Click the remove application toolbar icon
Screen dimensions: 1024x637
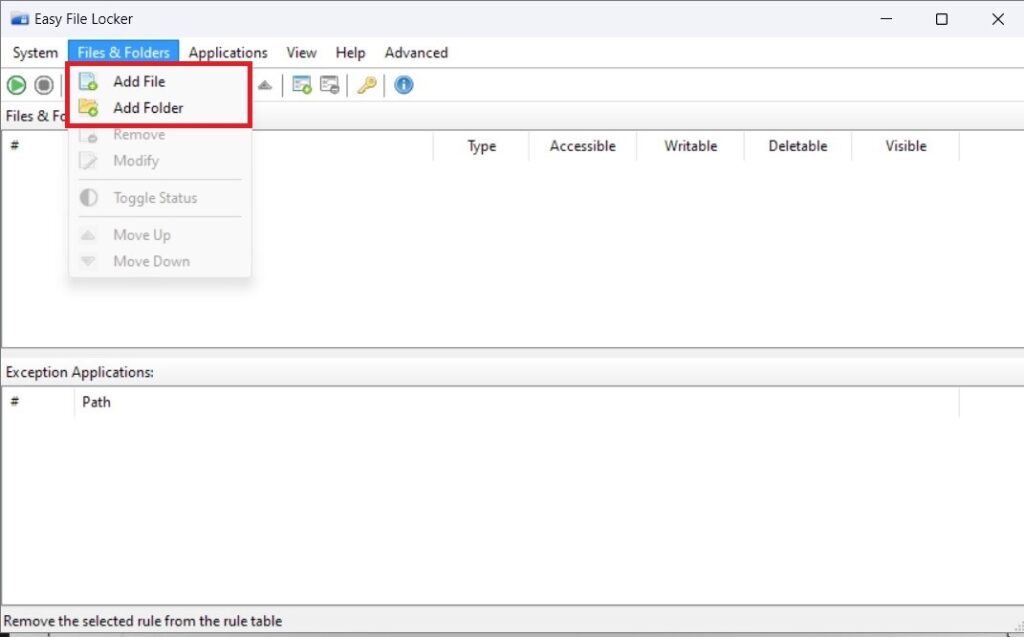329,85
